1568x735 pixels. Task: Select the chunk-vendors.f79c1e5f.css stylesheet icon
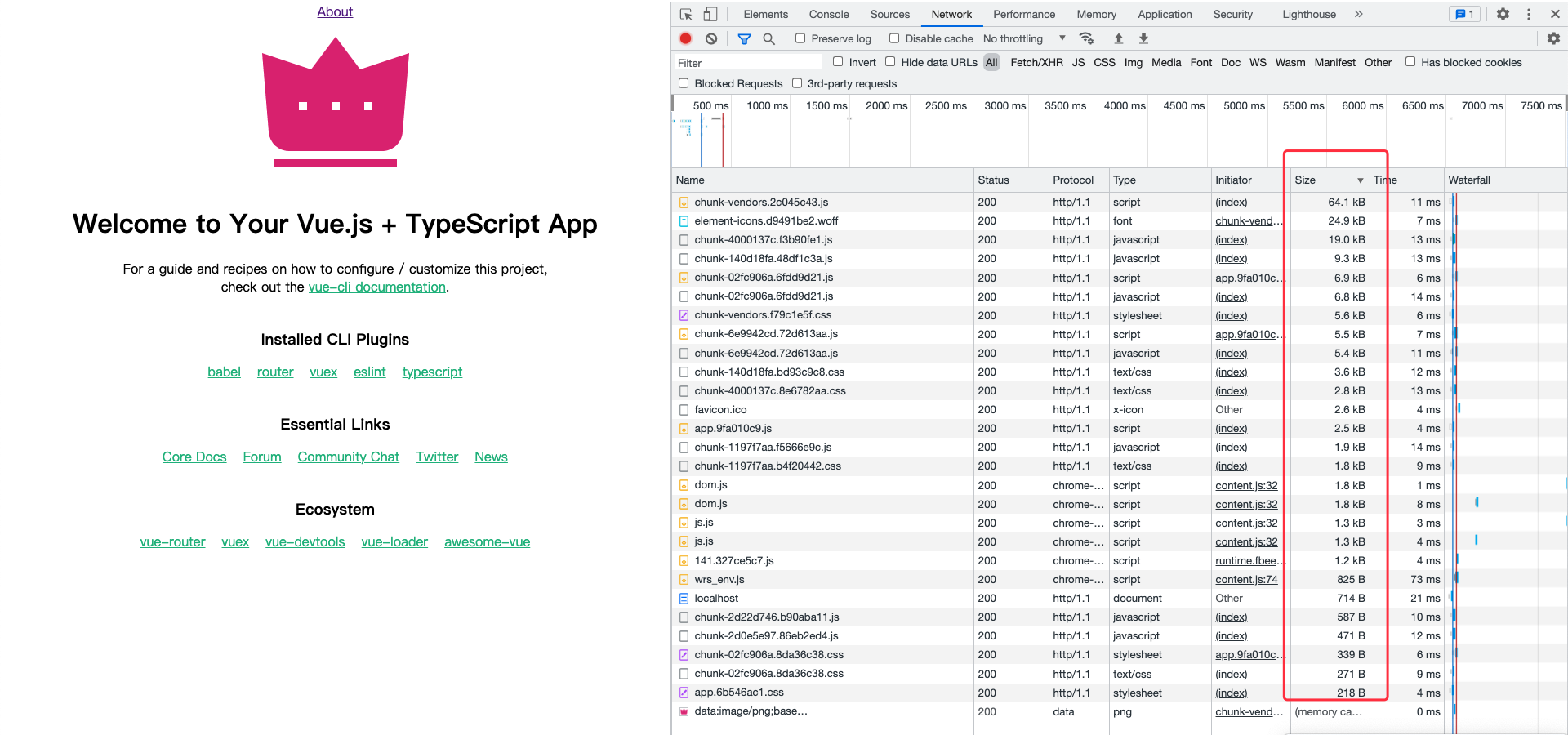684,315
